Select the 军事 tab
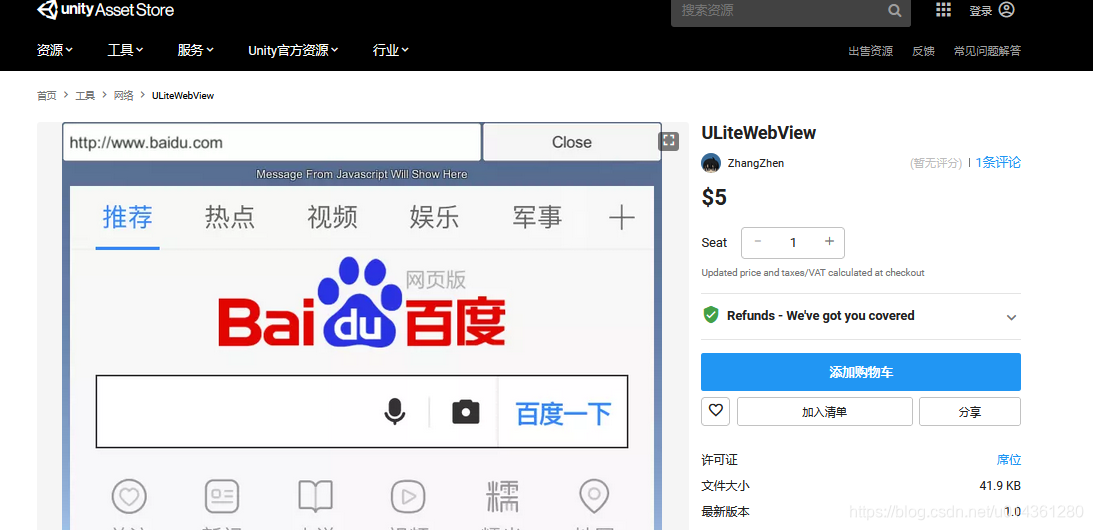Screen dimensions: 1093x530 tap(537, 218)
